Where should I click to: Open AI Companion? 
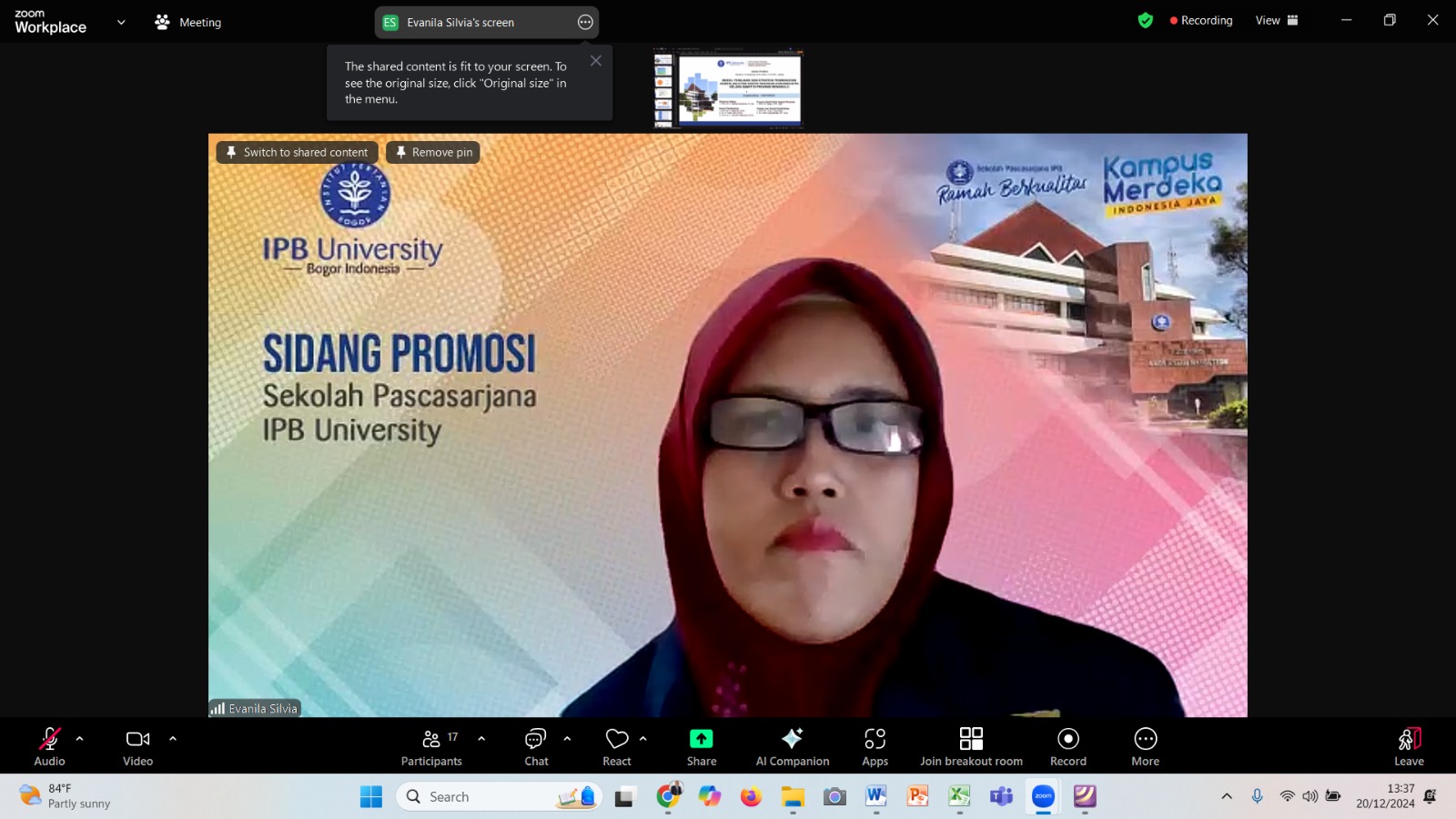[x=793, y=747]
